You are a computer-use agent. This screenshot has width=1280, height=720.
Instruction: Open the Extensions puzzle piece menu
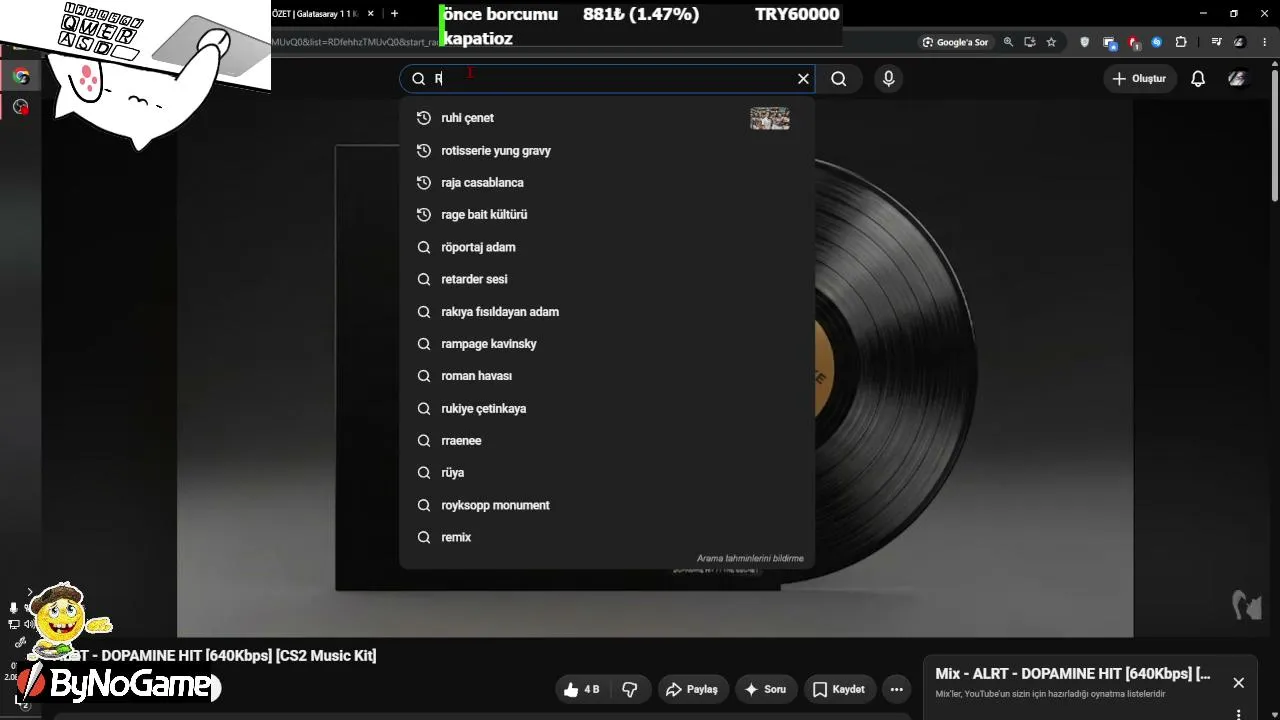[1181, 42]
